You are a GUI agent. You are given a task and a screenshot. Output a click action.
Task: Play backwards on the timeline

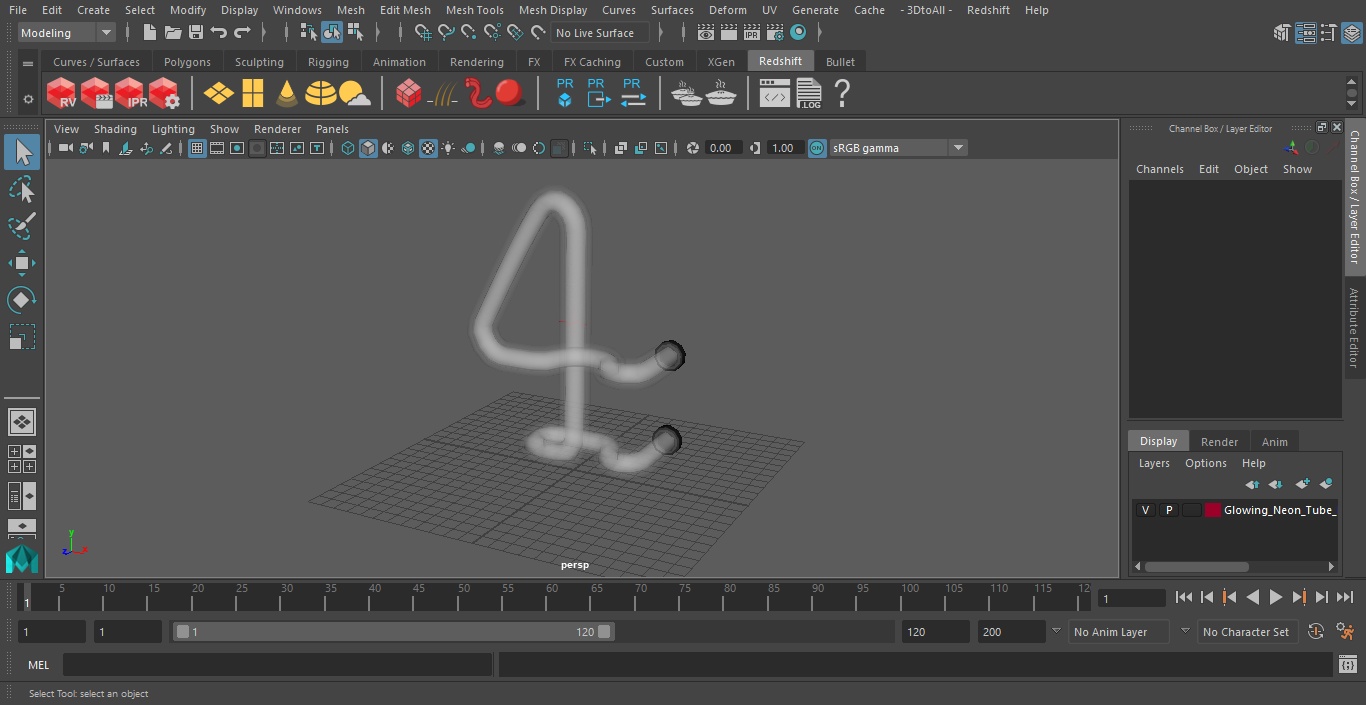click(1252, 597)
